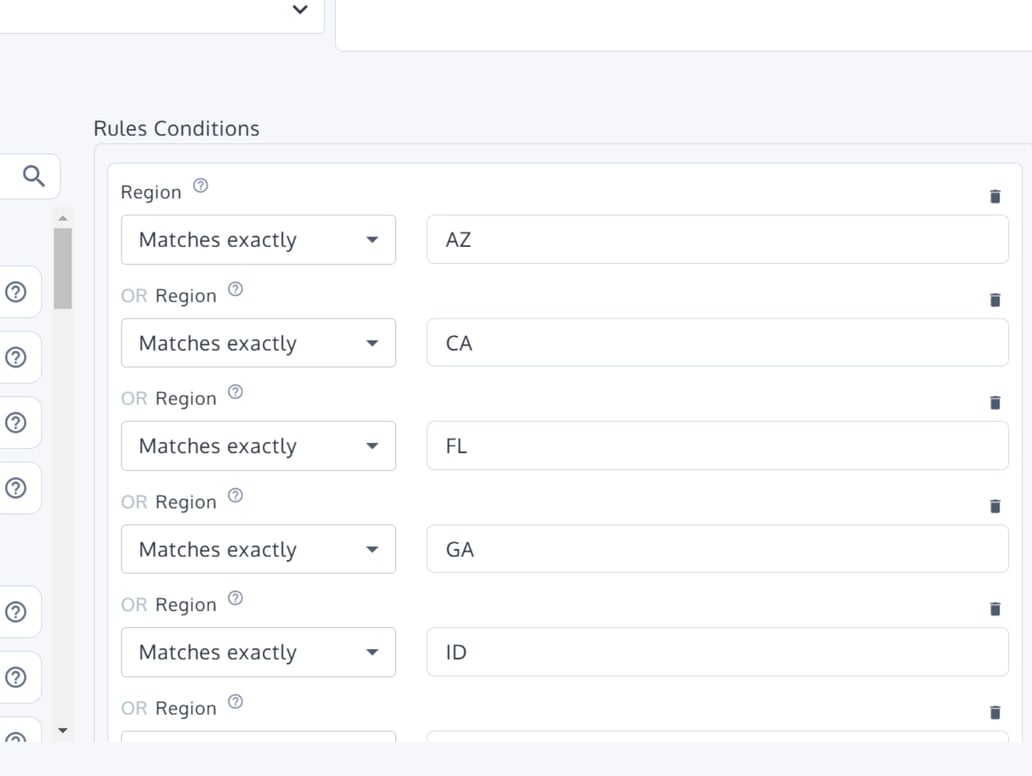Open the Matches exactly dropdown for AZ
The width and height of the screenshot is (1032, 776).
[x=258, y=240]
